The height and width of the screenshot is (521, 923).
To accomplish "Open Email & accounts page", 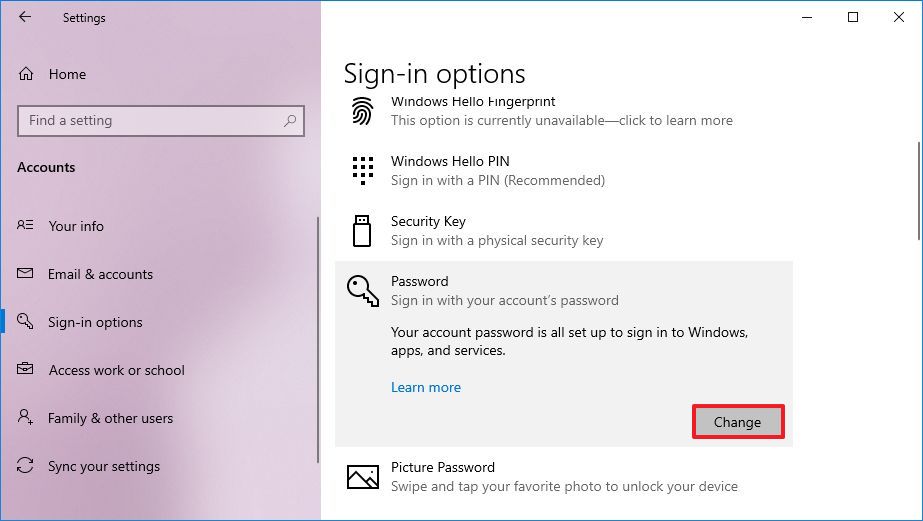I will [x=100, y=274].
